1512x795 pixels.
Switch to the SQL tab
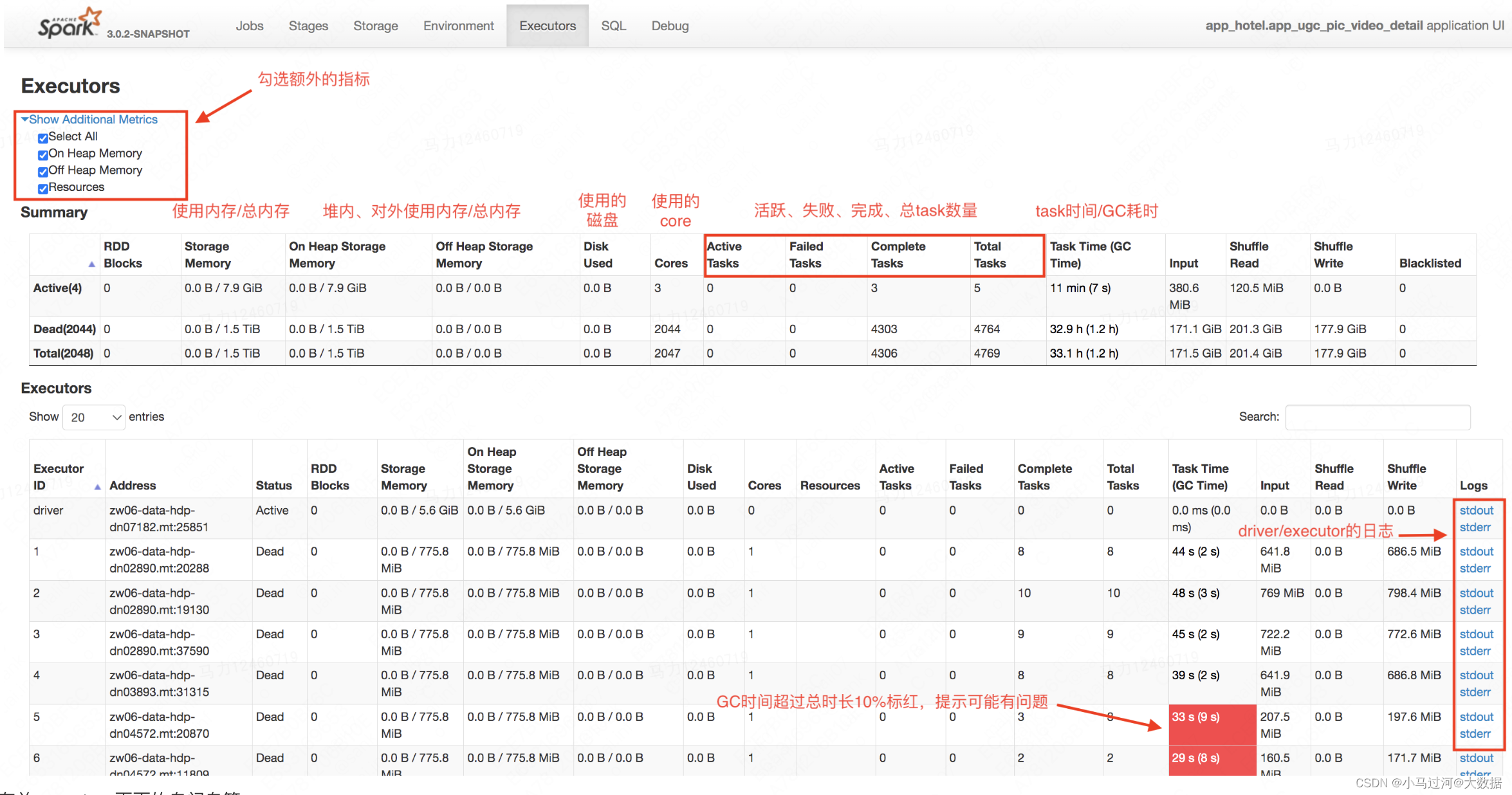[613, 26]
